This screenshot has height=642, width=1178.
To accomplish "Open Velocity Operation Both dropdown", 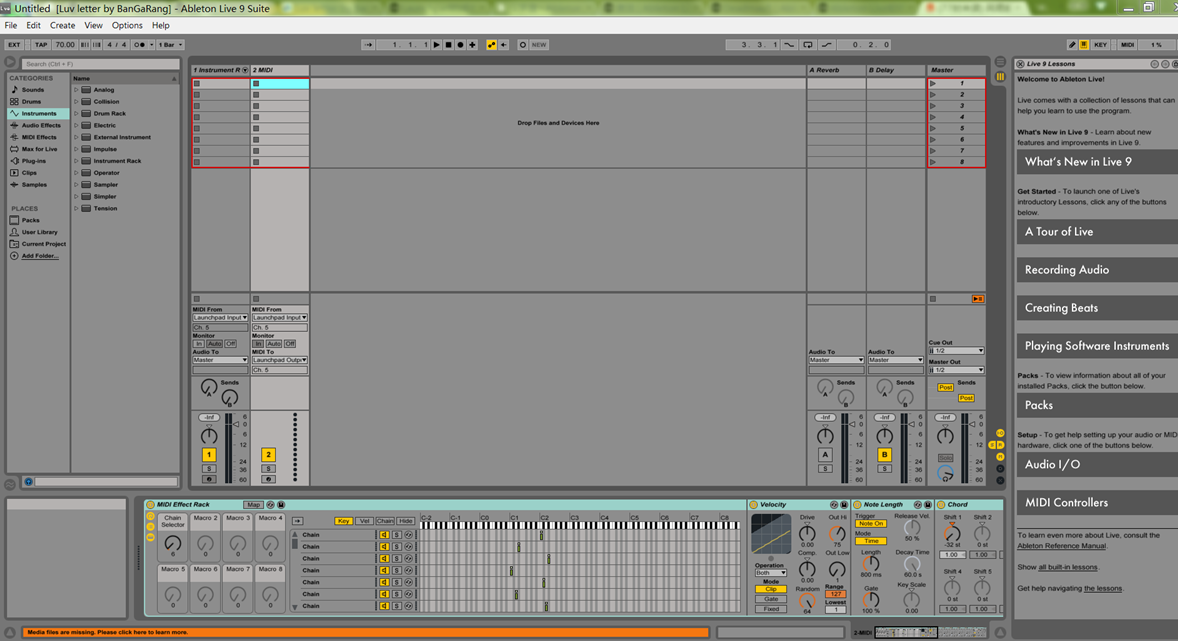I will pos(770,573).
